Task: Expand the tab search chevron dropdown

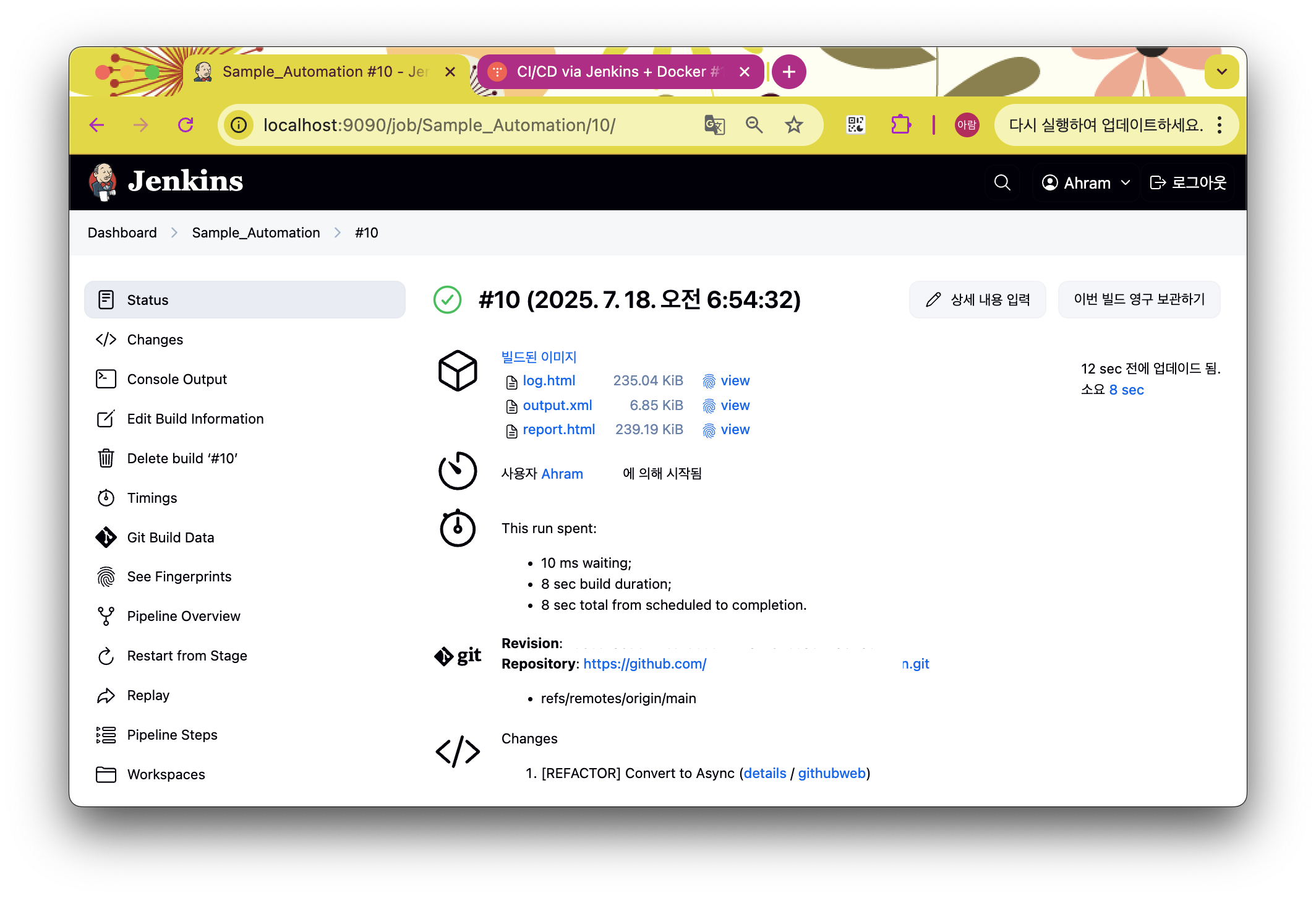Action: tap(1221, 72)
